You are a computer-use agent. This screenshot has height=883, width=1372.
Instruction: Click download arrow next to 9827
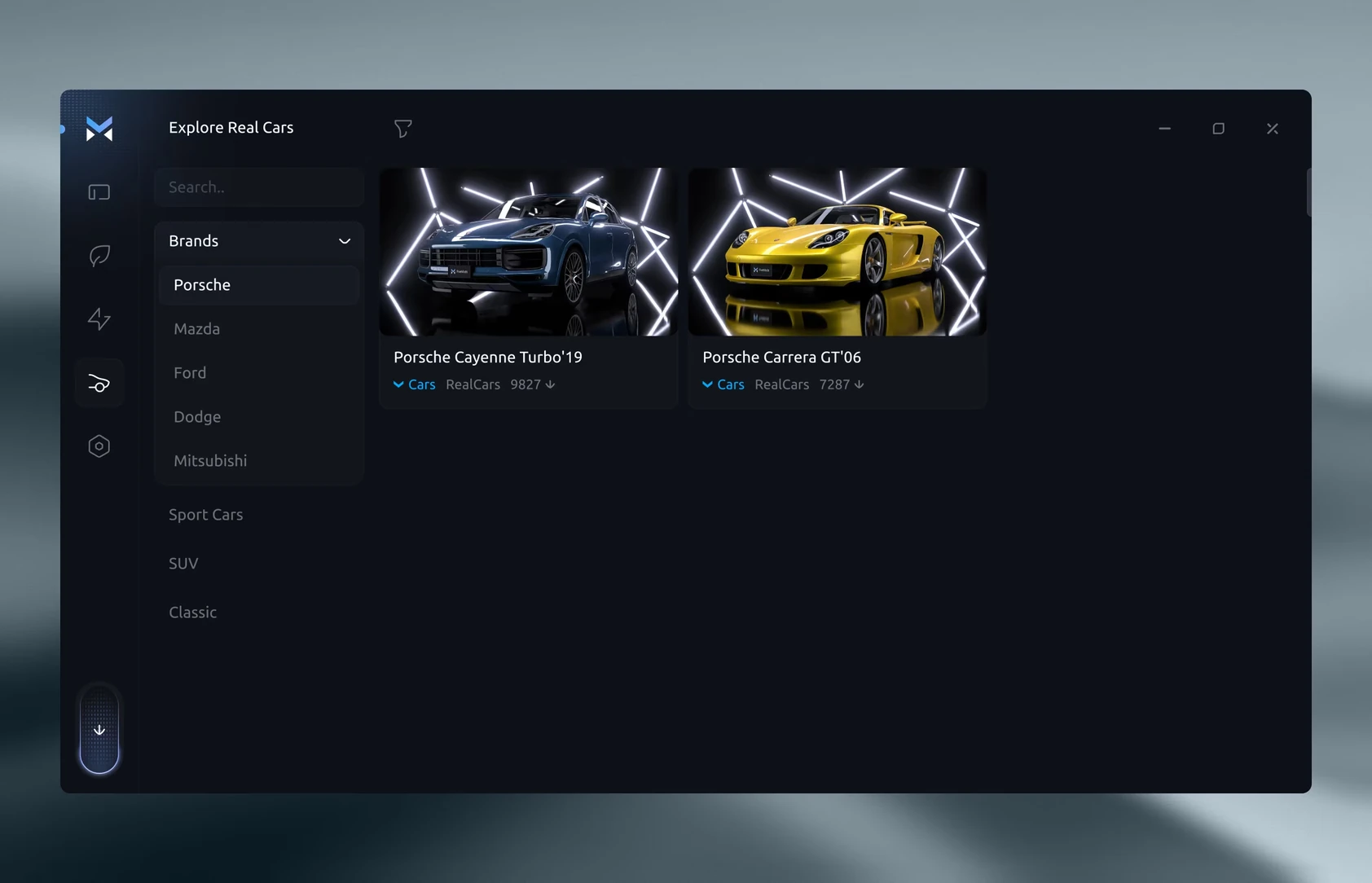[x=551, y=384]
